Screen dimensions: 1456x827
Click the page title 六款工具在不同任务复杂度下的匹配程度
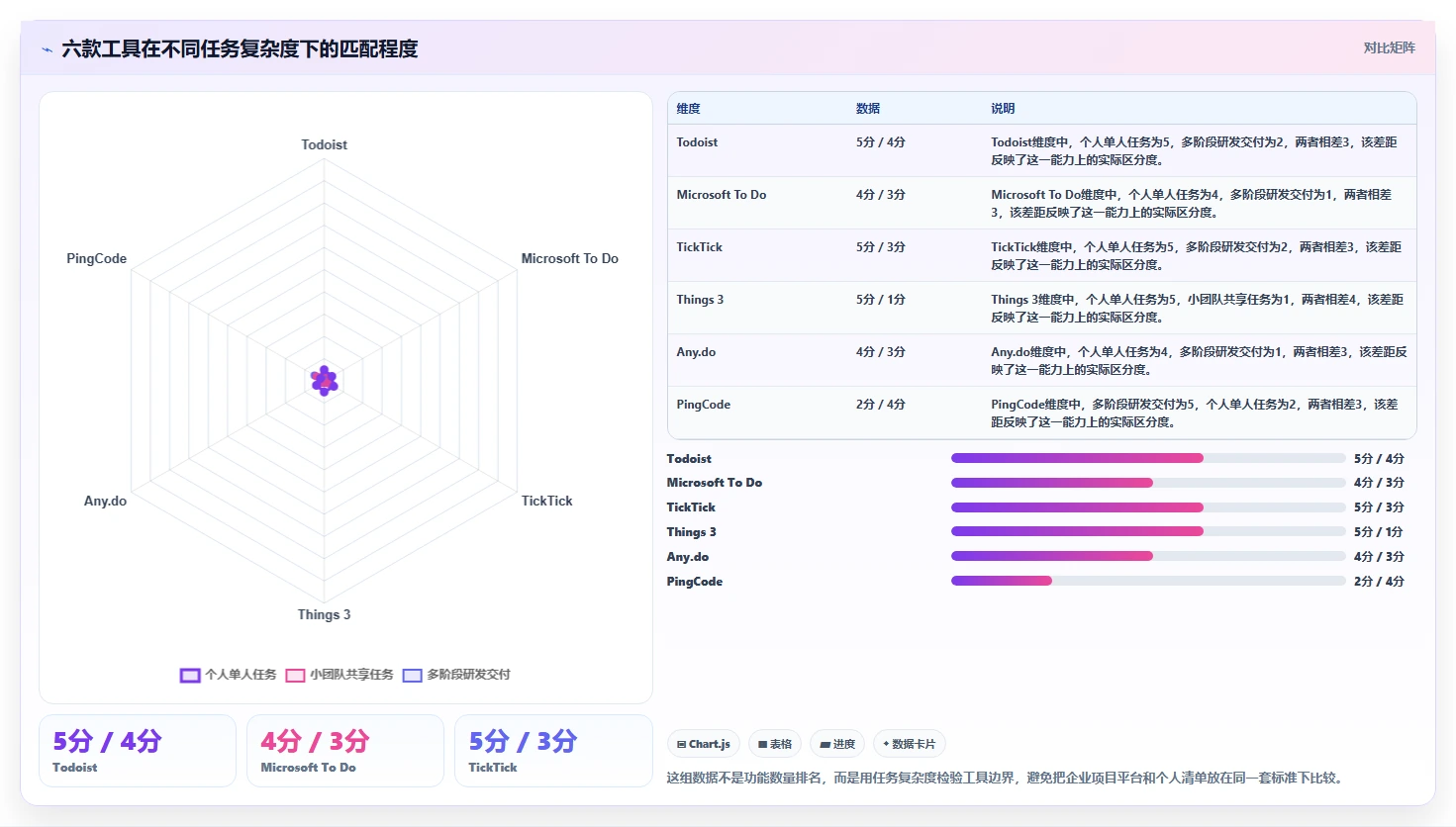240,48
